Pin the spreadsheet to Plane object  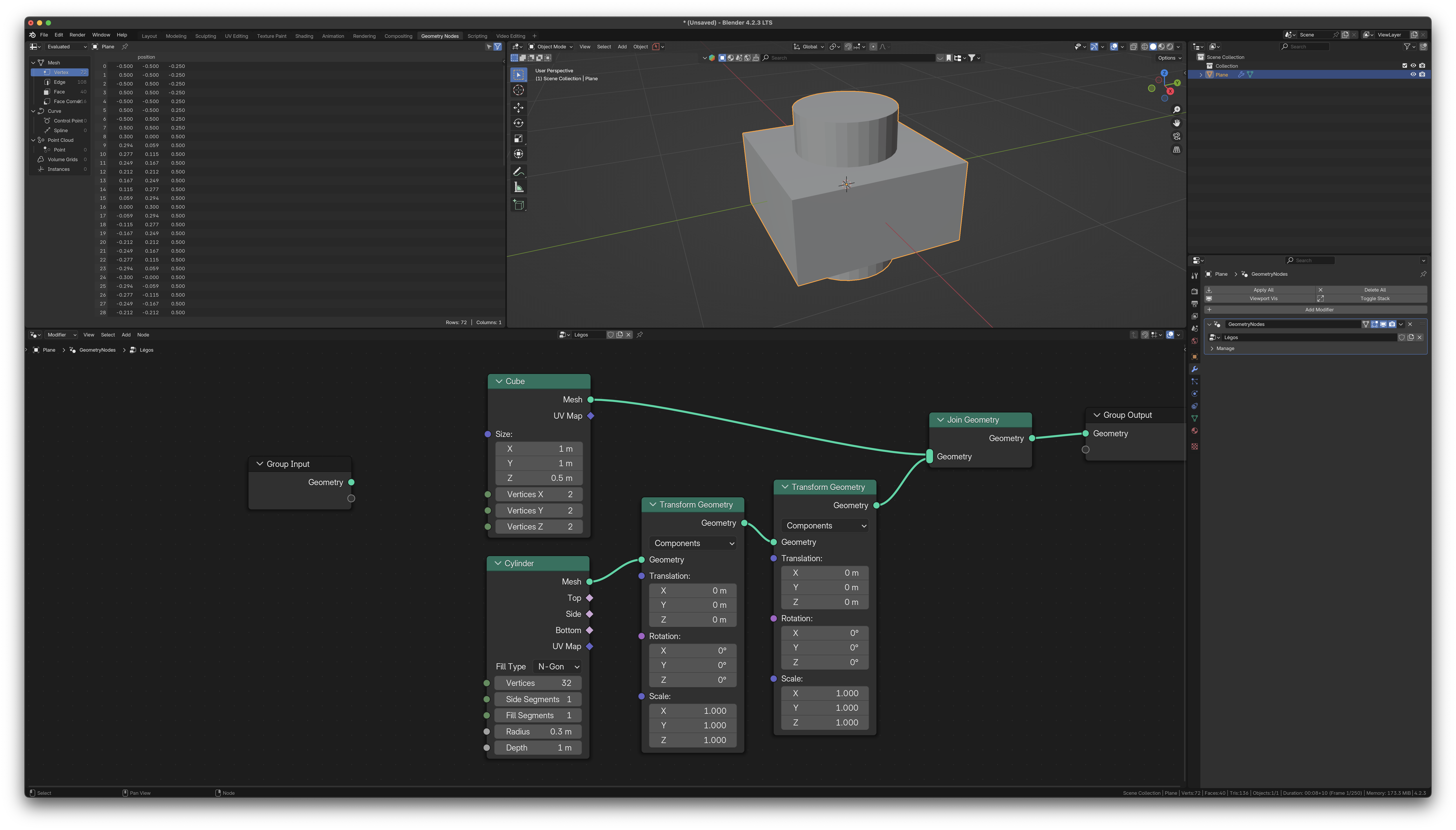[125, 47]
